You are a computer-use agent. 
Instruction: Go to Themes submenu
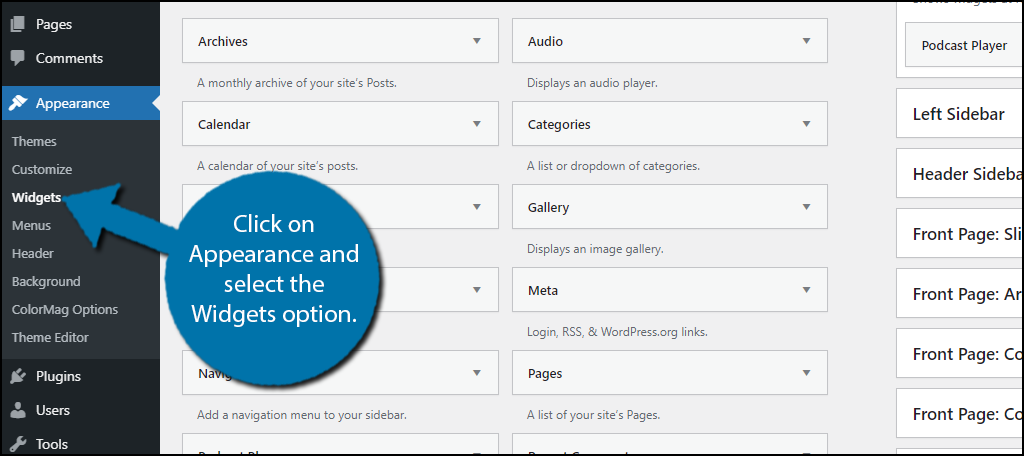click(34, 141)
